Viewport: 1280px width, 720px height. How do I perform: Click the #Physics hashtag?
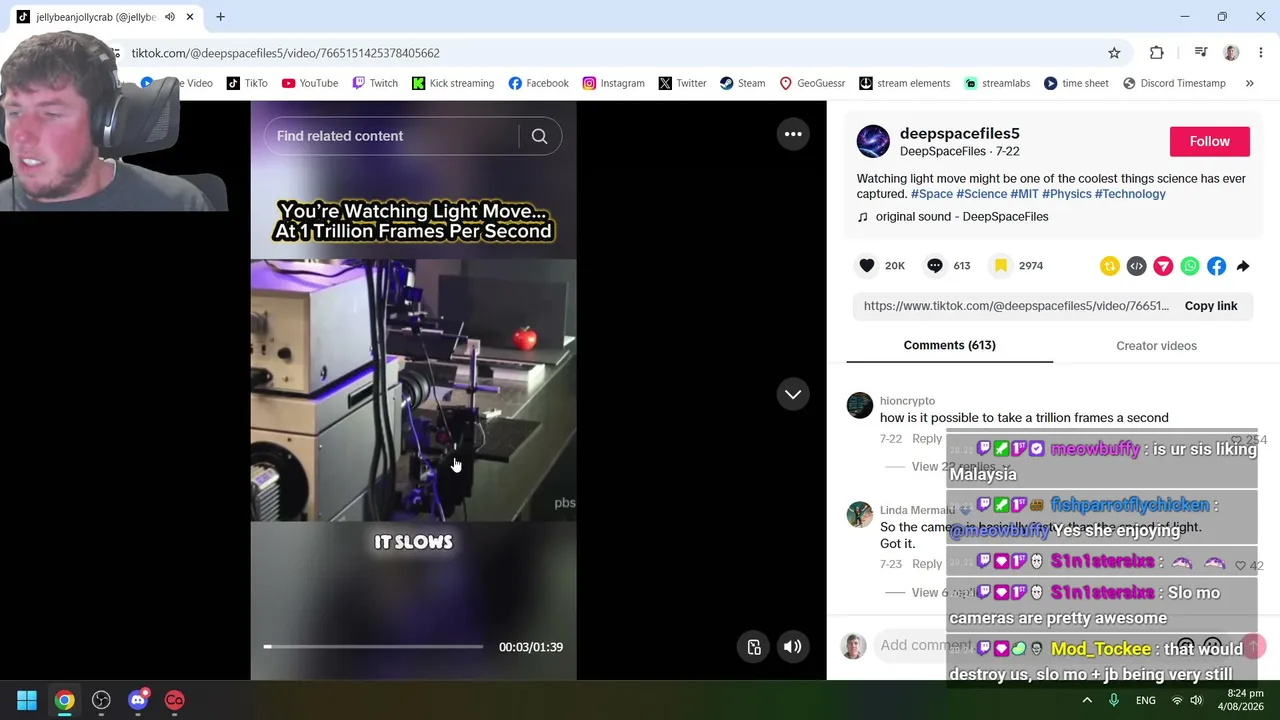point(1067,194)
